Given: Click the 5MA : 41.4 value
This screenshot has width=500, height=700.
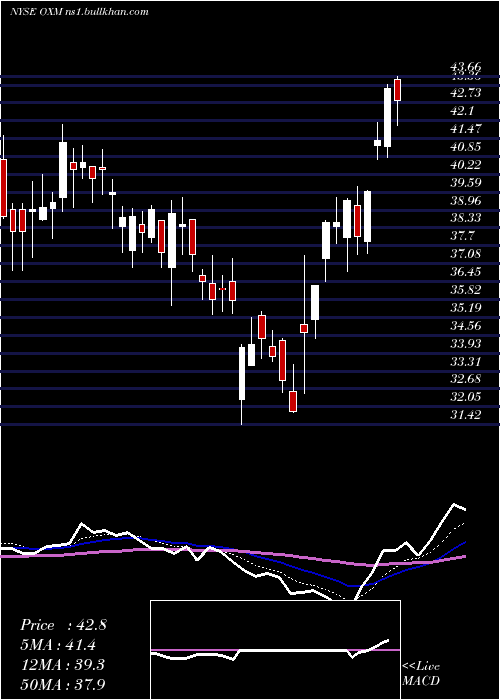Looking at the screenshot, I should point(58,645).
